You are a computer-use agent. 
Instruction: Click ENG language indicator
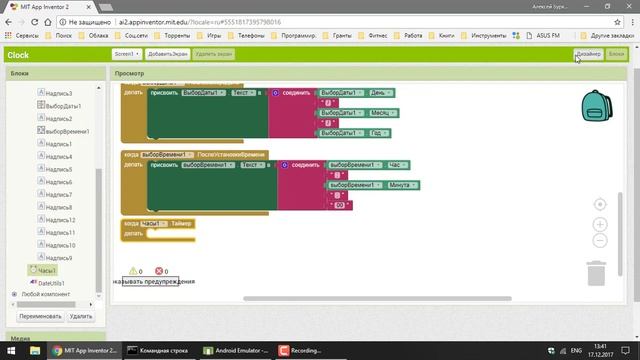click(576, 351)
